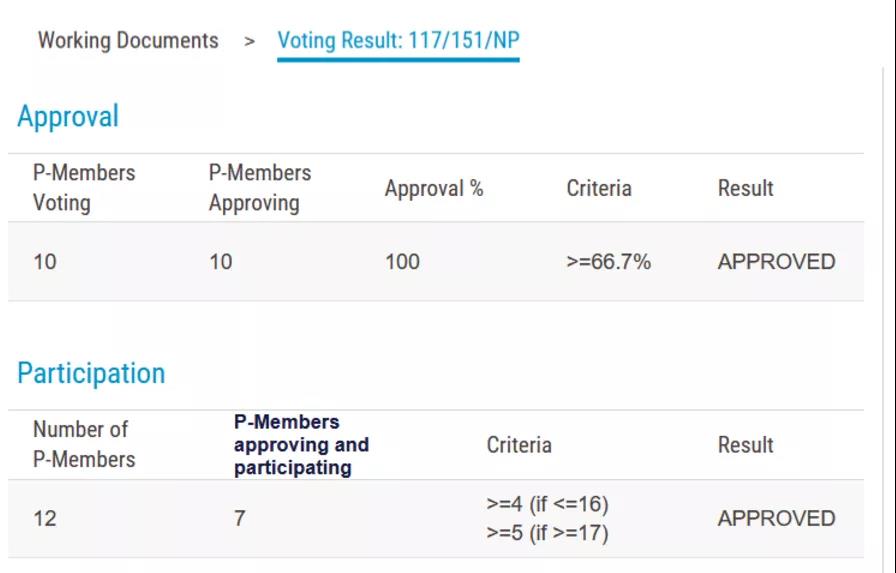This screenshot has height=573, width=896.
Task: Click the P-Members Voting column header
Action: (84, 188)
